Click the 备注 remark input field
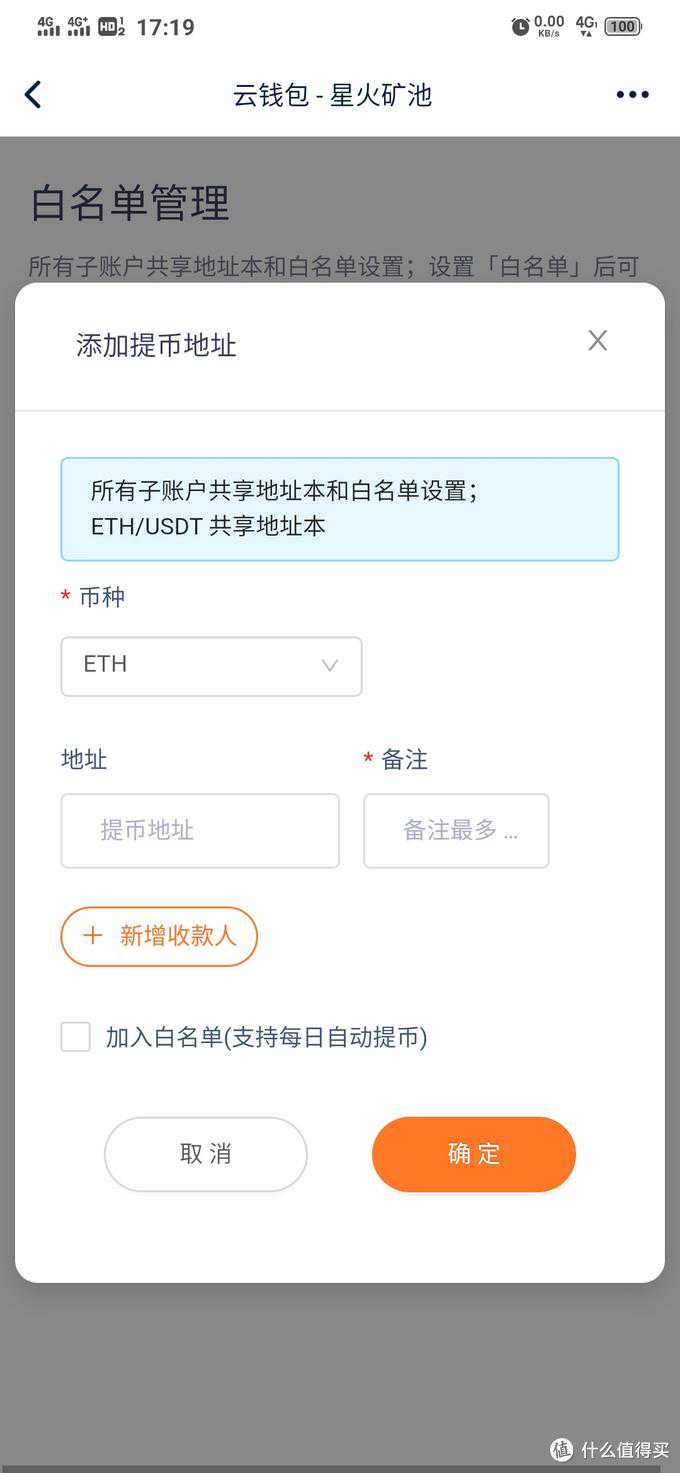Screen dimensions: 680x1473 (x=456, y=830)
